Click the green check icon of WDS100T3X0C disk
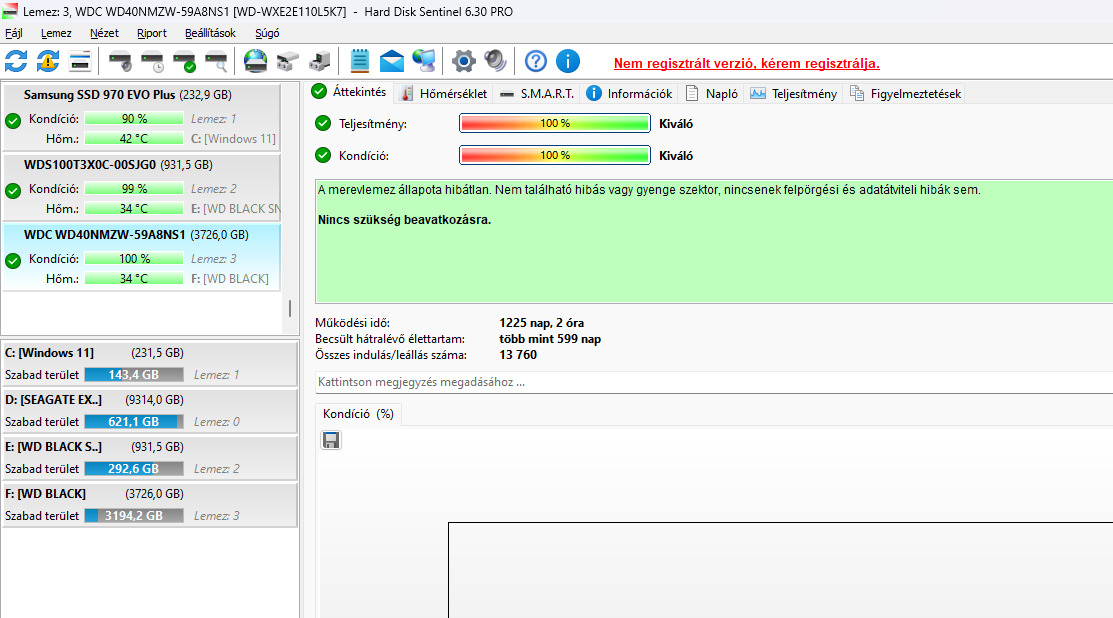The image size is (1113, 618). 13,191
